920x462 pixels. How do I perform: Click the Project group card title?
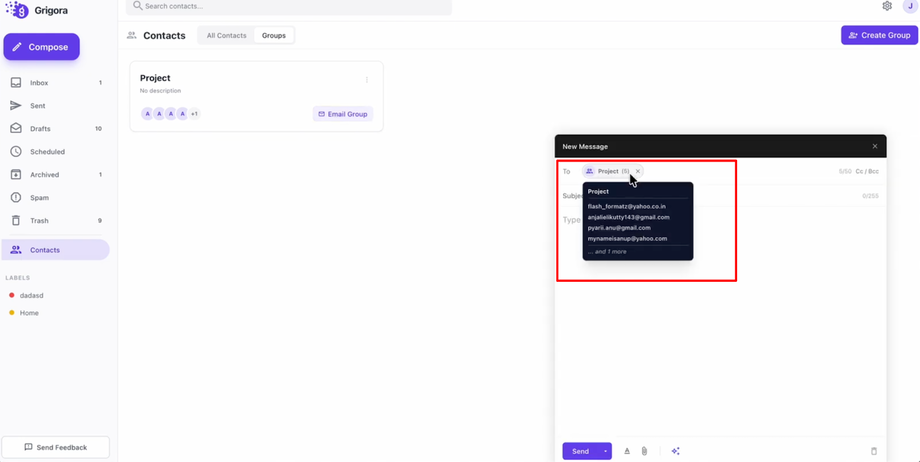tap(155, 78)
